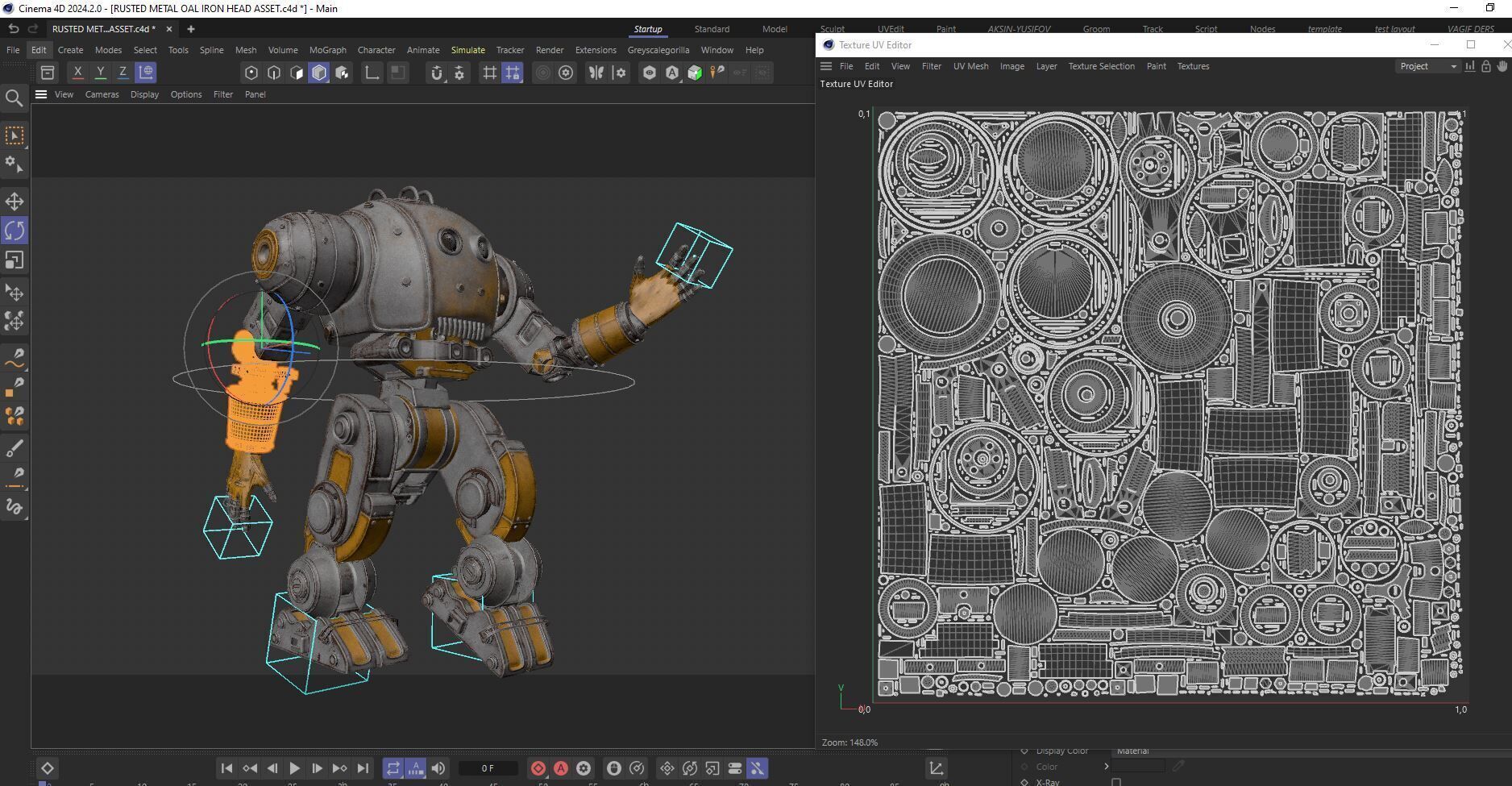Open the Project dropdown in UV Editor
The height and width of the screenshot is (786, 1512).
1427,66
